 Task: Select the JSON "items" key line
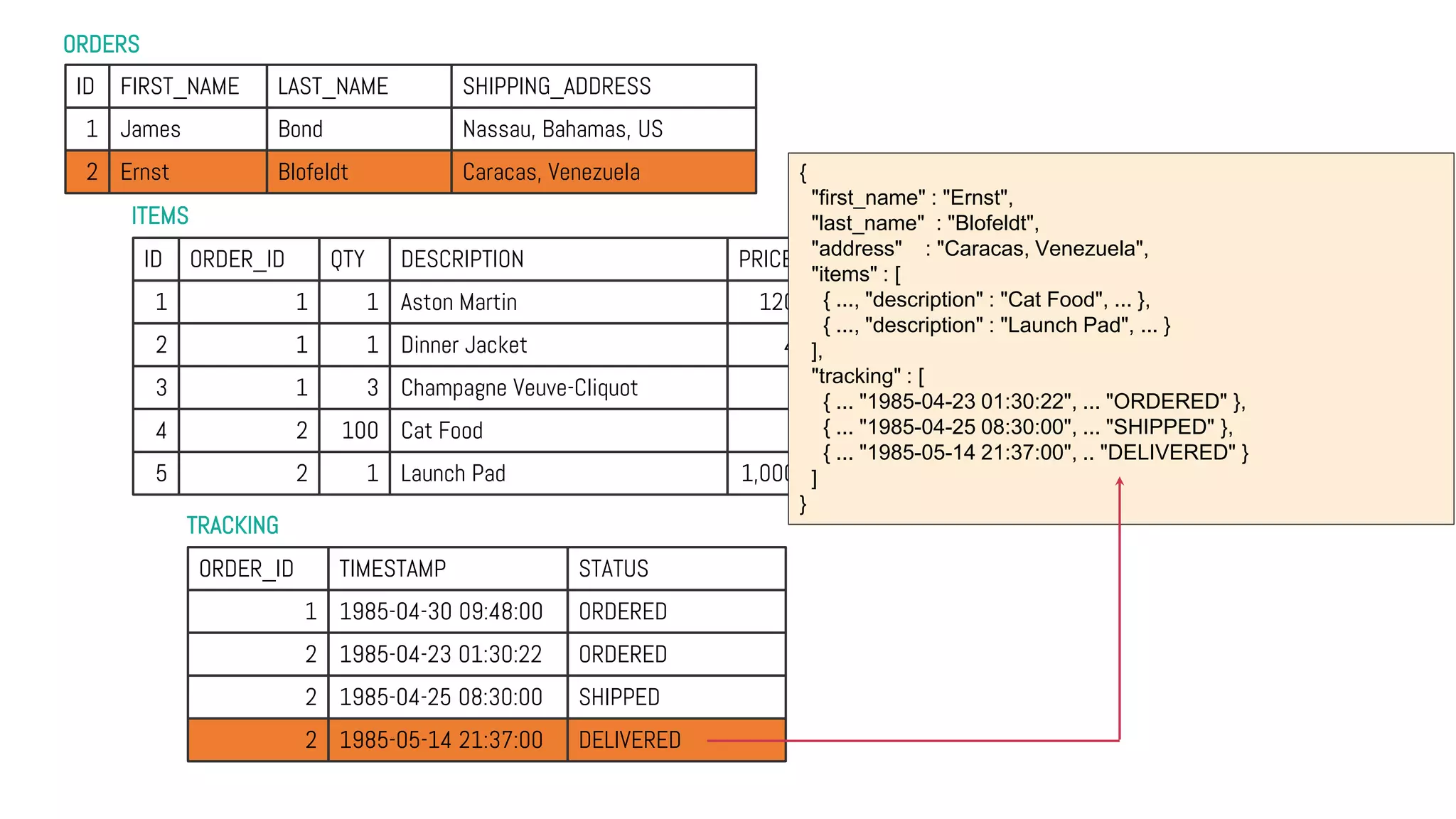click(x=856, y=274)
